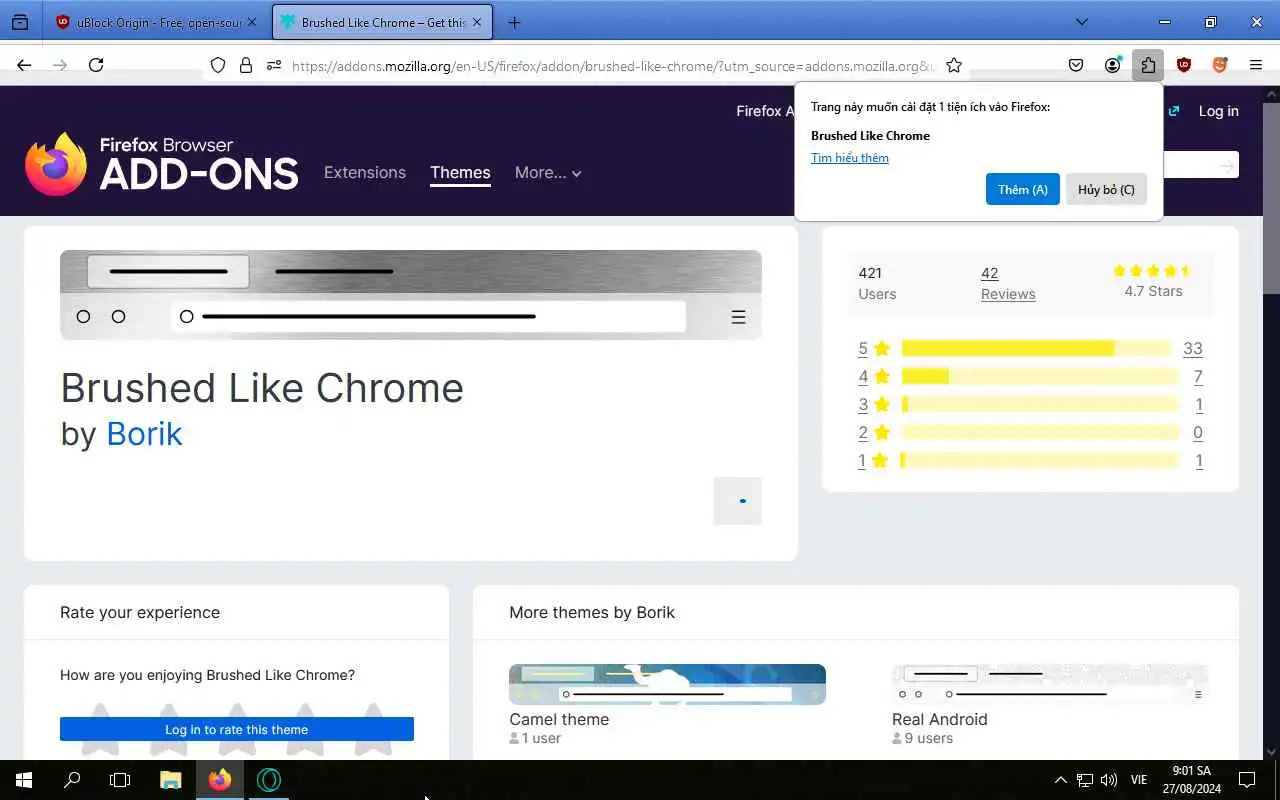Viewport: 1280px width, 800px height.
Task: Open the Themes section
Action: 460,172
